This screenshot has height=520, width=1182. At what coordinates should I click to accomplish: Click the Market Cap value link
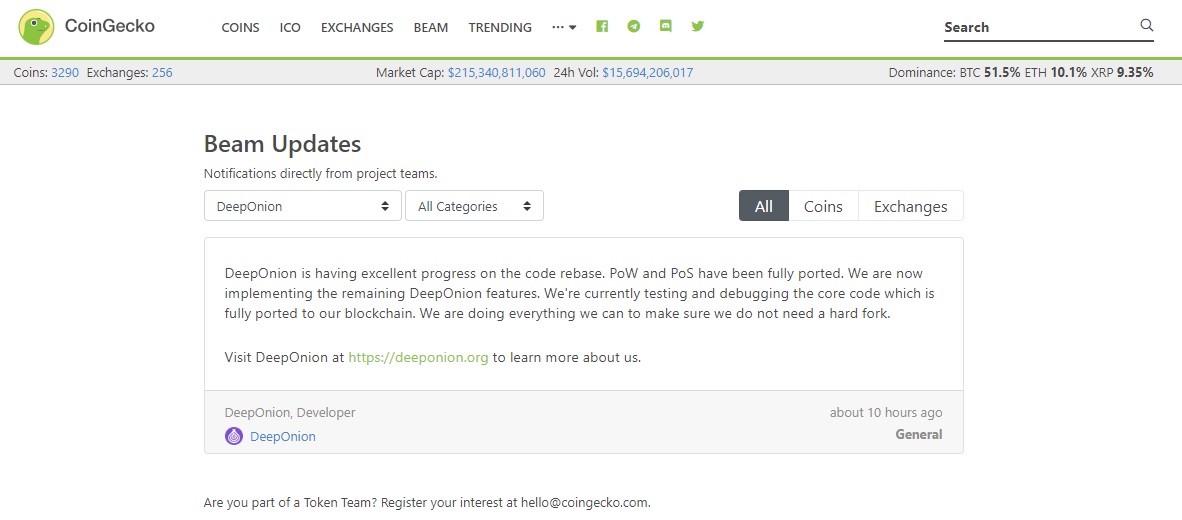point(497,73)
